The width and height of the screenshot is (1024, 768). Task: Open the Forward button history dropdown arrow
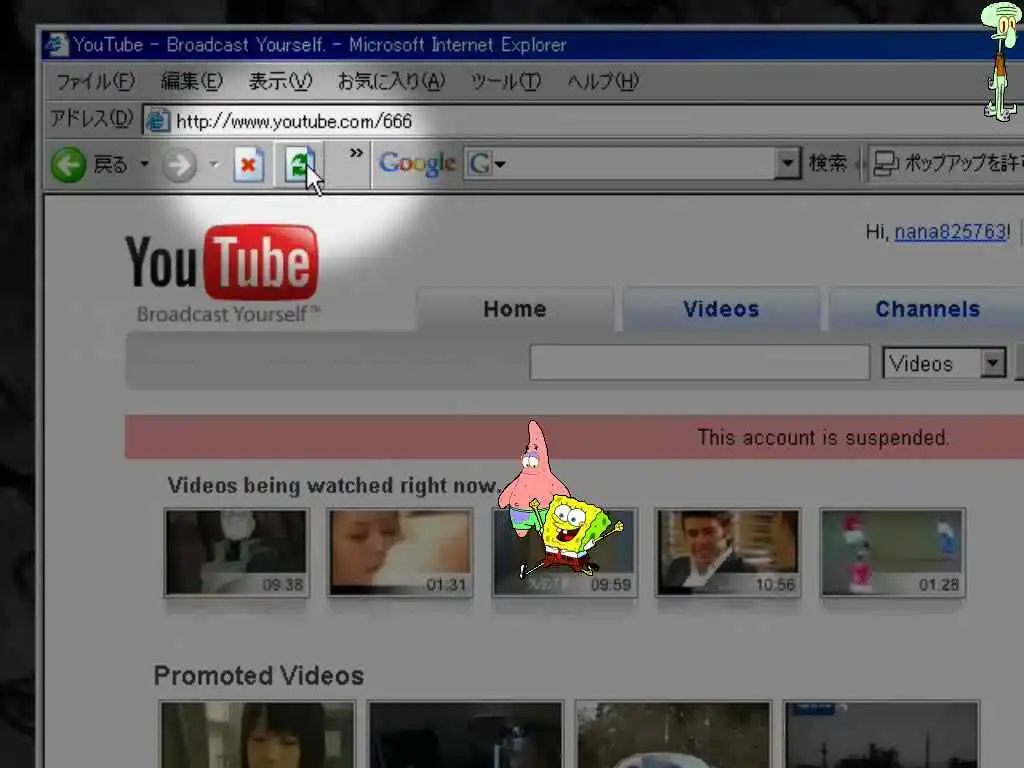(x=214, y=165)
